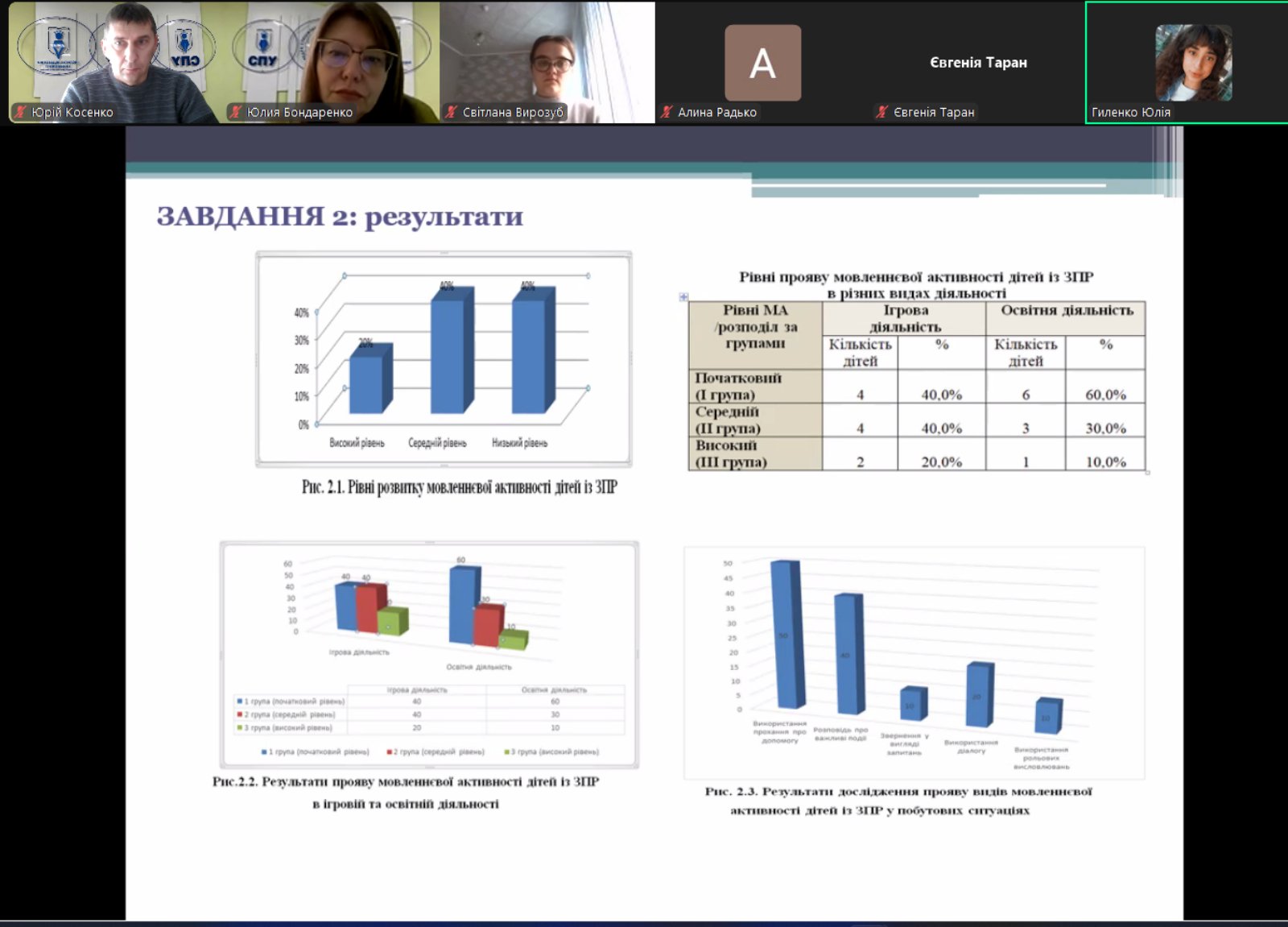Click muted mic icon beside Алина Радько
The width and height of the screenshot is (1288, 927).
[x=667, y=112]
